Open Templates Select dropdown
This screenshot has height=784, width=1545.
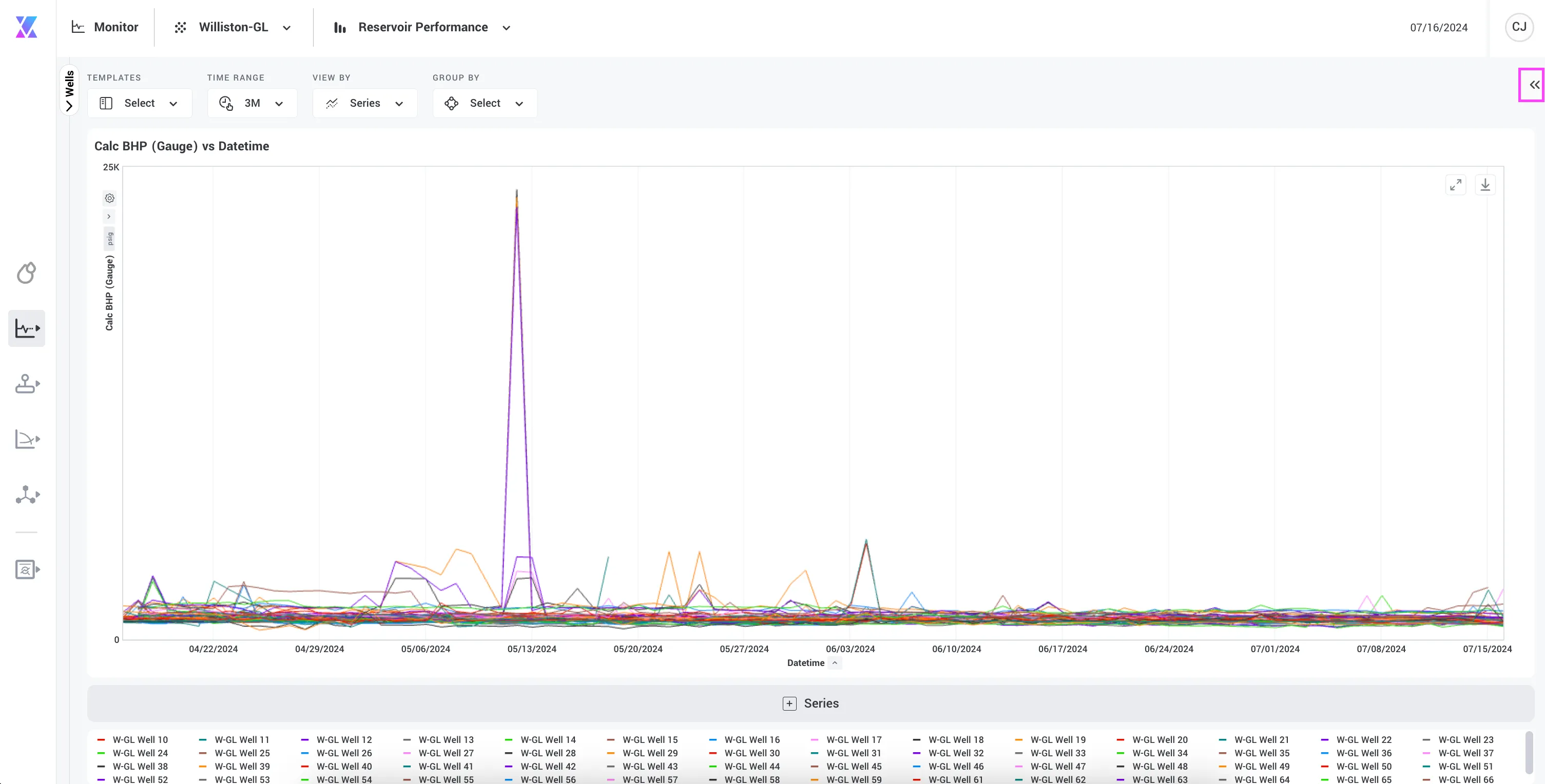point(140,103)
